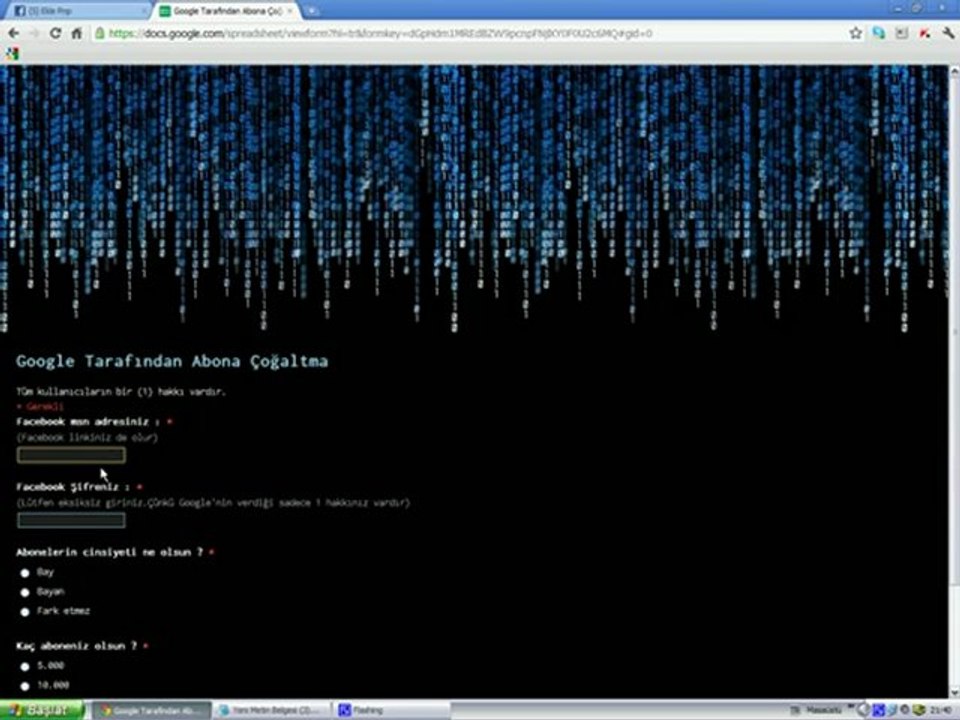Open the Başlat start button
Screen dimensions: 960x720
43,710
